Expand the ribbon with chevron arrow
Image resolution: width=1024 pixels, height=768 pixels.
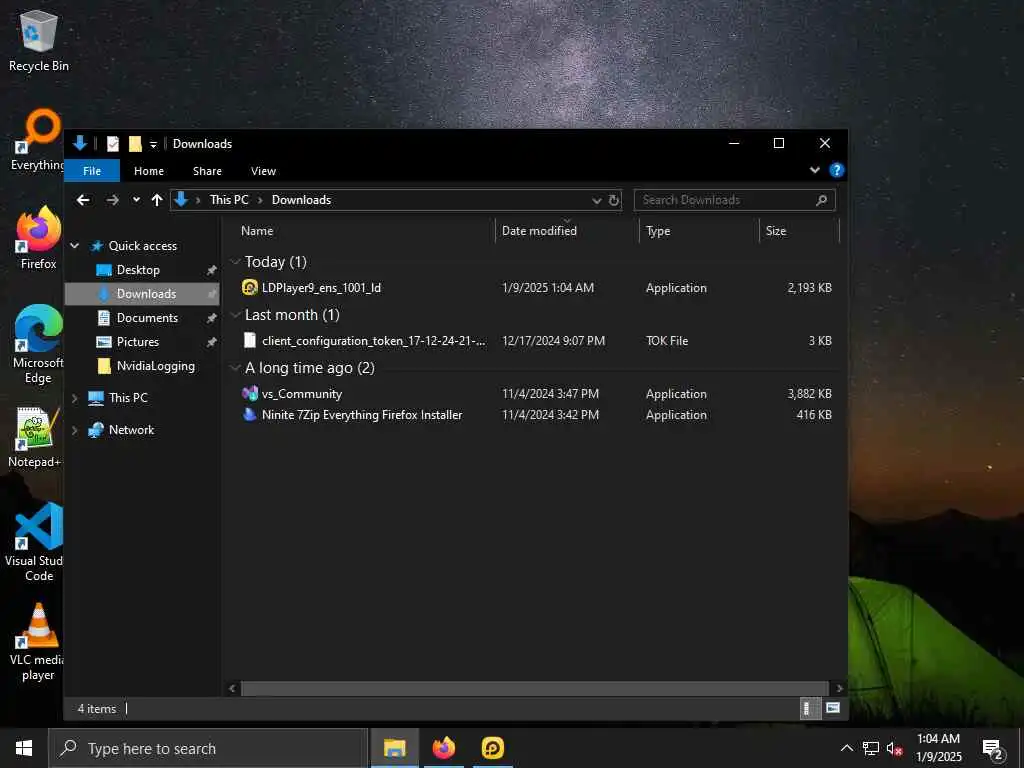[814, 170]
